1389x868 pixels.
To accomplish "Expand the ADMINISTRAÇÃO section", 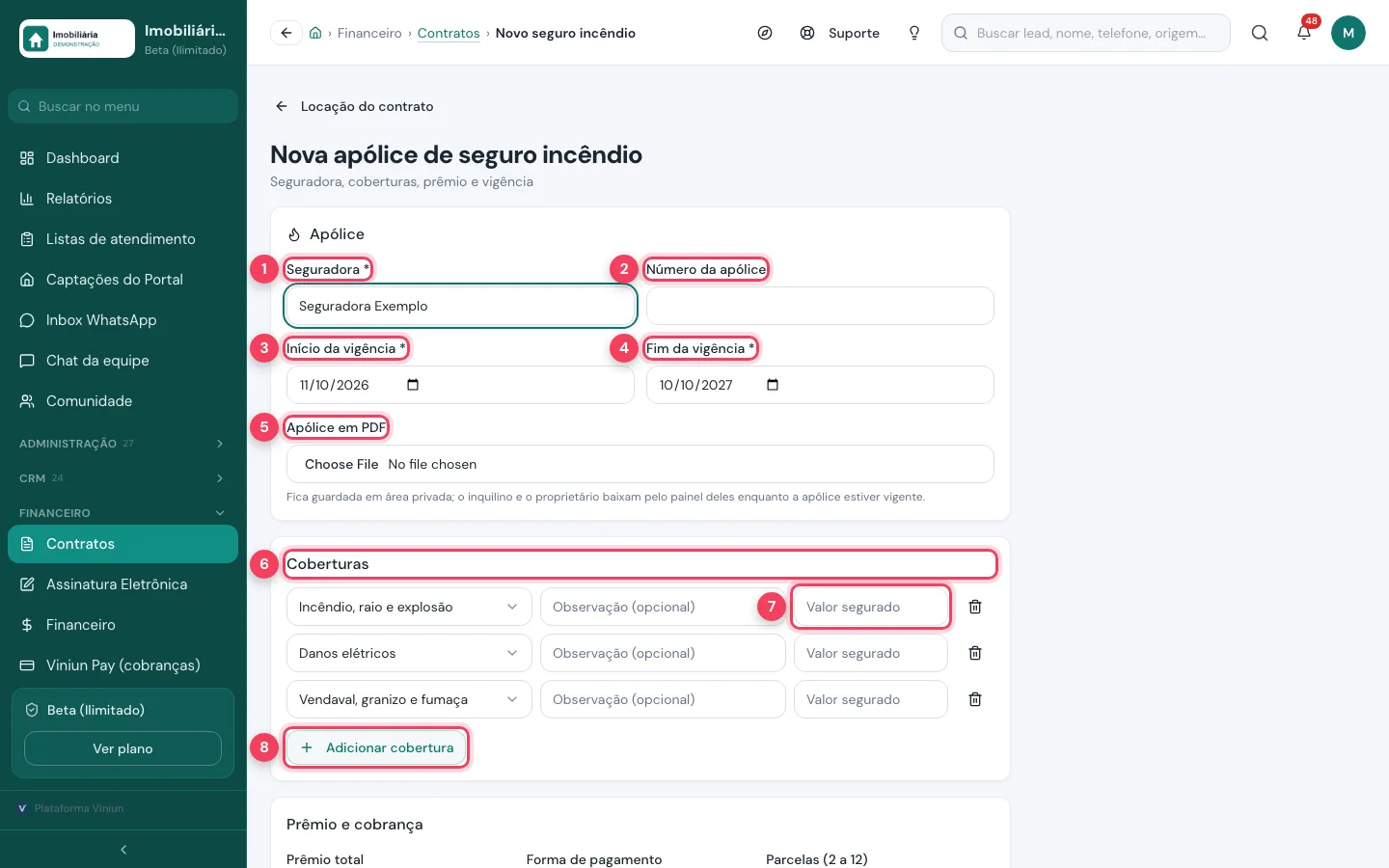I will pos(123,444).
